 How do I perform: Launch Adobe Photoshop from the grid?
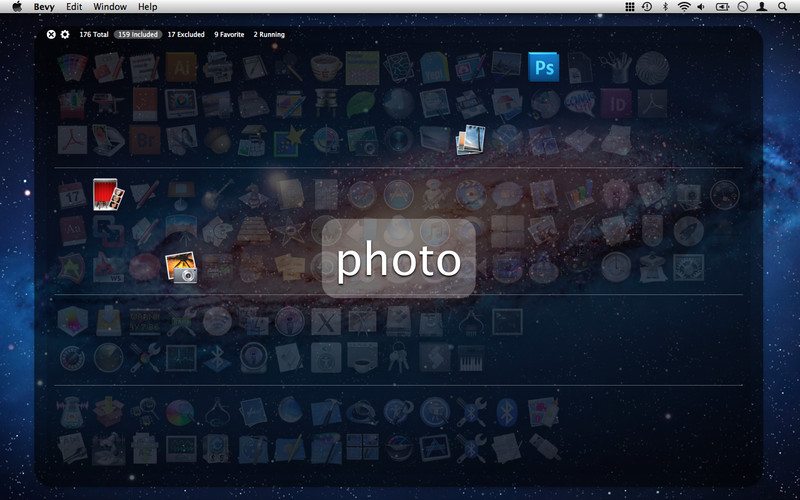click(544, 68)
